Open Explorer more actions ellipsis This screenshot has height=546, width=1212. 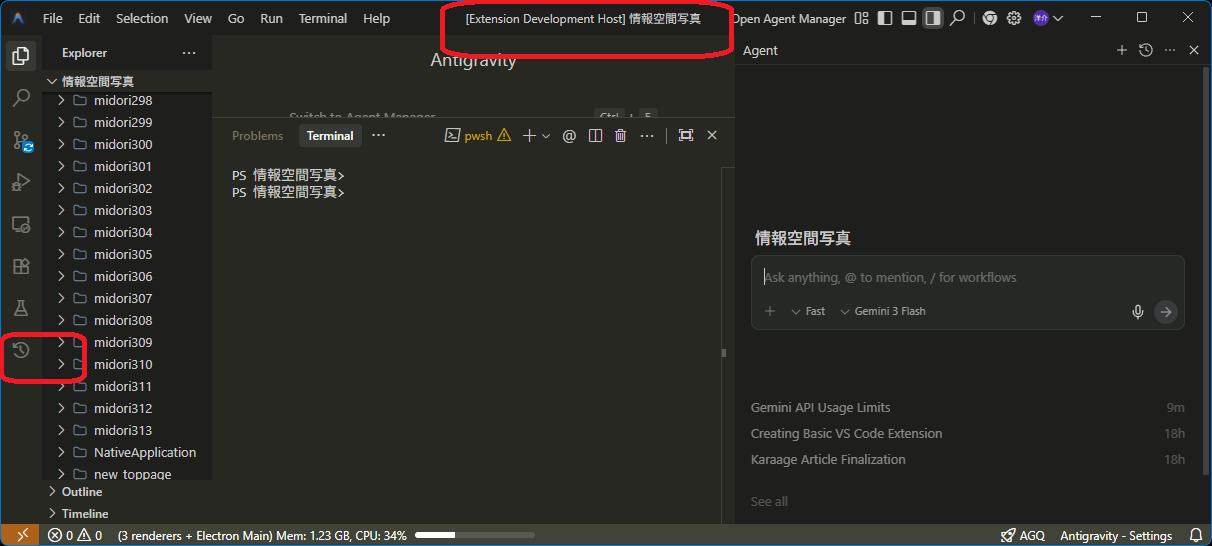point(189,53)
